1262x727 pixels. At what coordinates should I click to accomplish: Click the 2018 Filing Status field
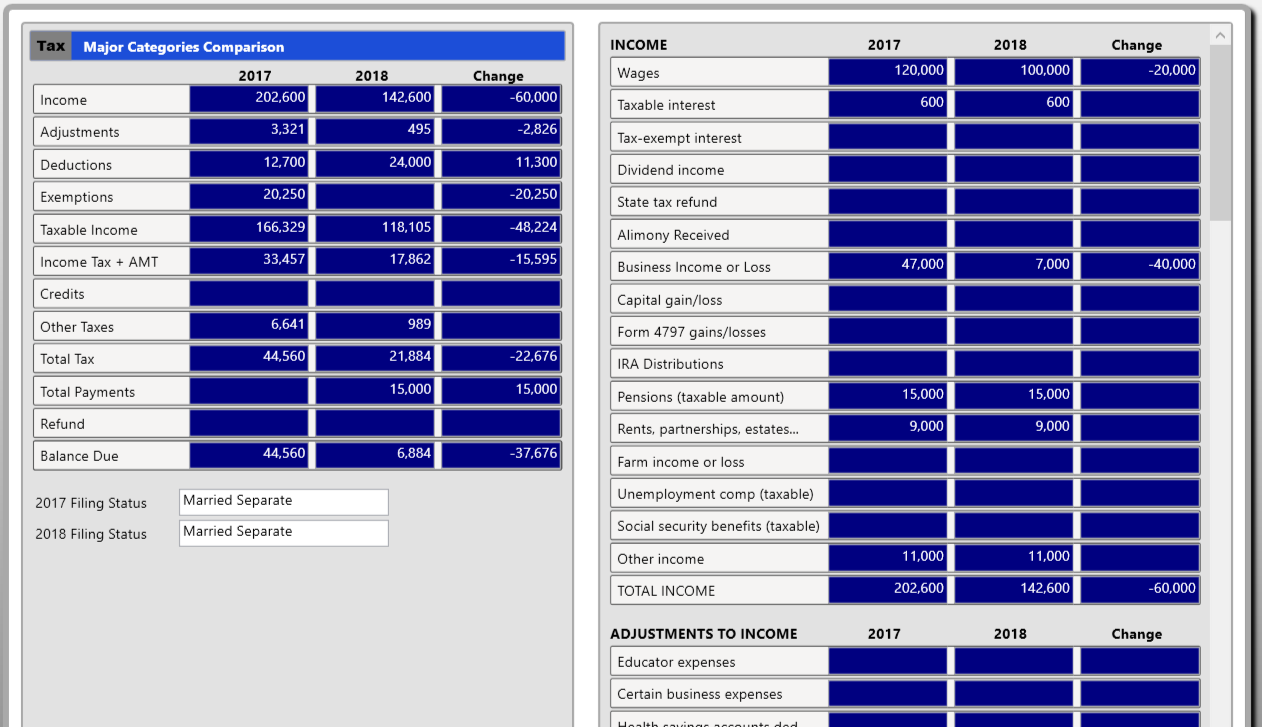pos(284,533)
